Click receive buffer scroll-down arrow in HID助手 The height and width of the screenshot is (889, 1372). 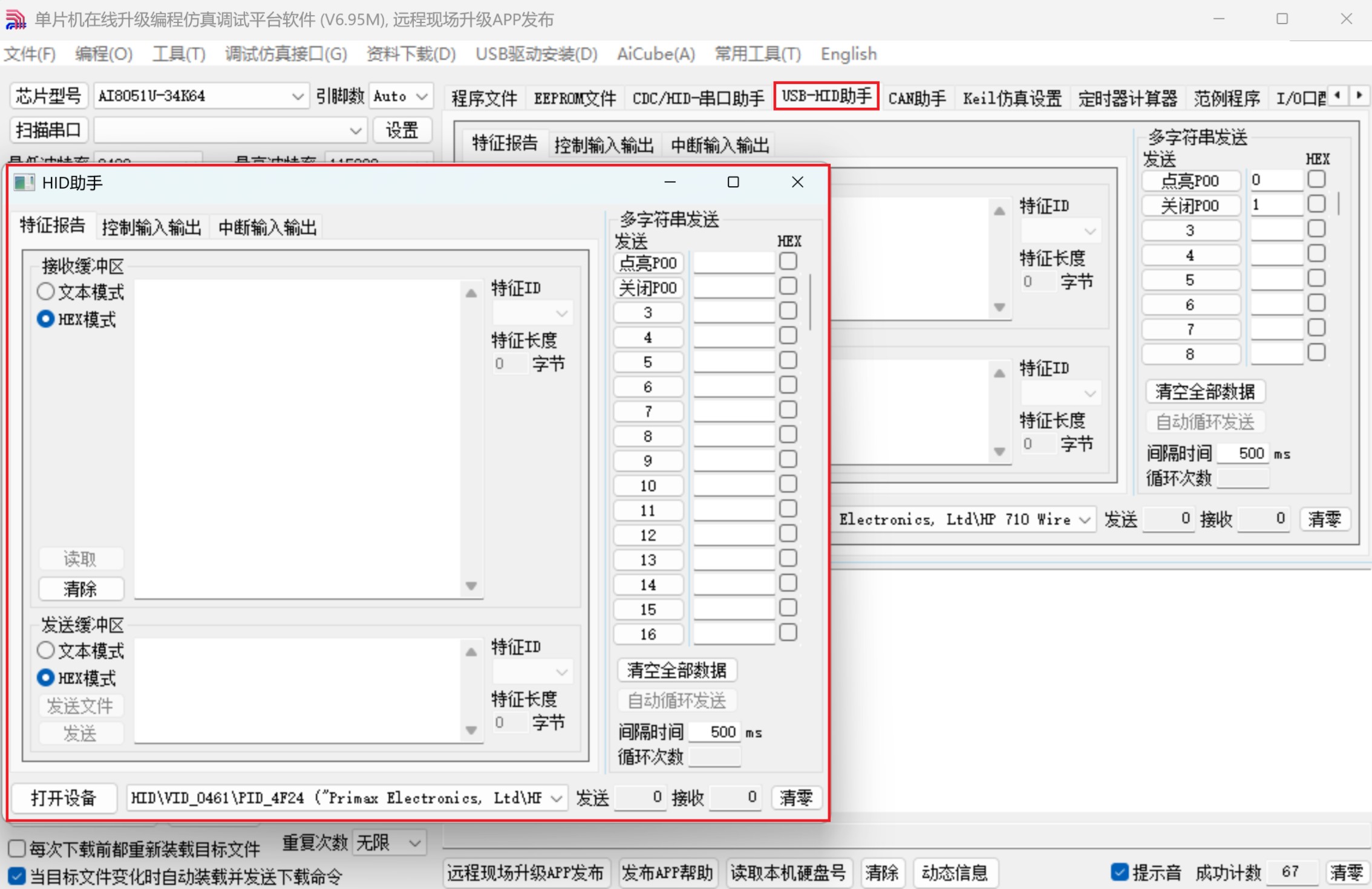(x=471, y=585)
